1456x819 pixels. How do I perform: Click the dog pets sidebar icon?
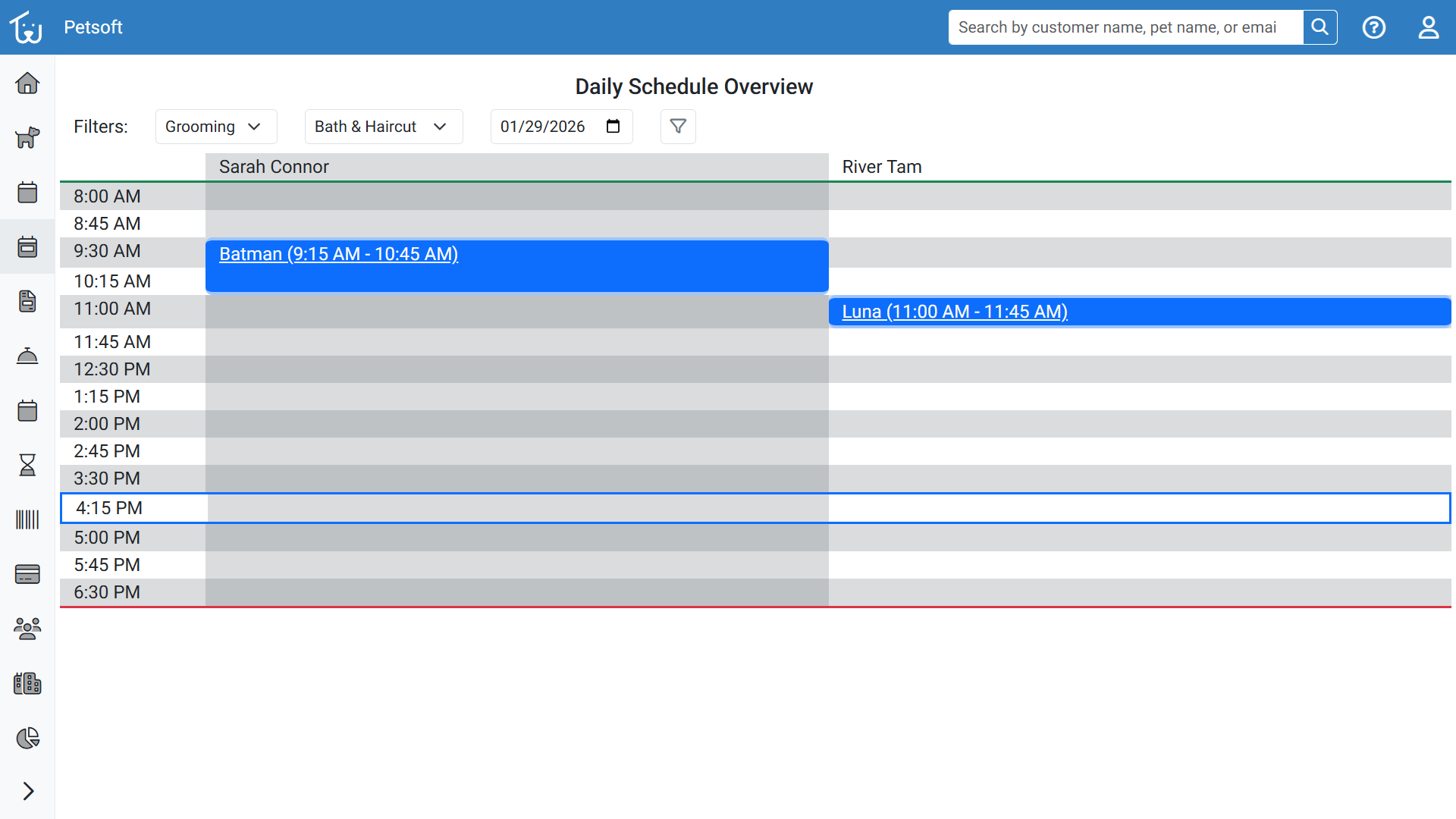(27, 137)
